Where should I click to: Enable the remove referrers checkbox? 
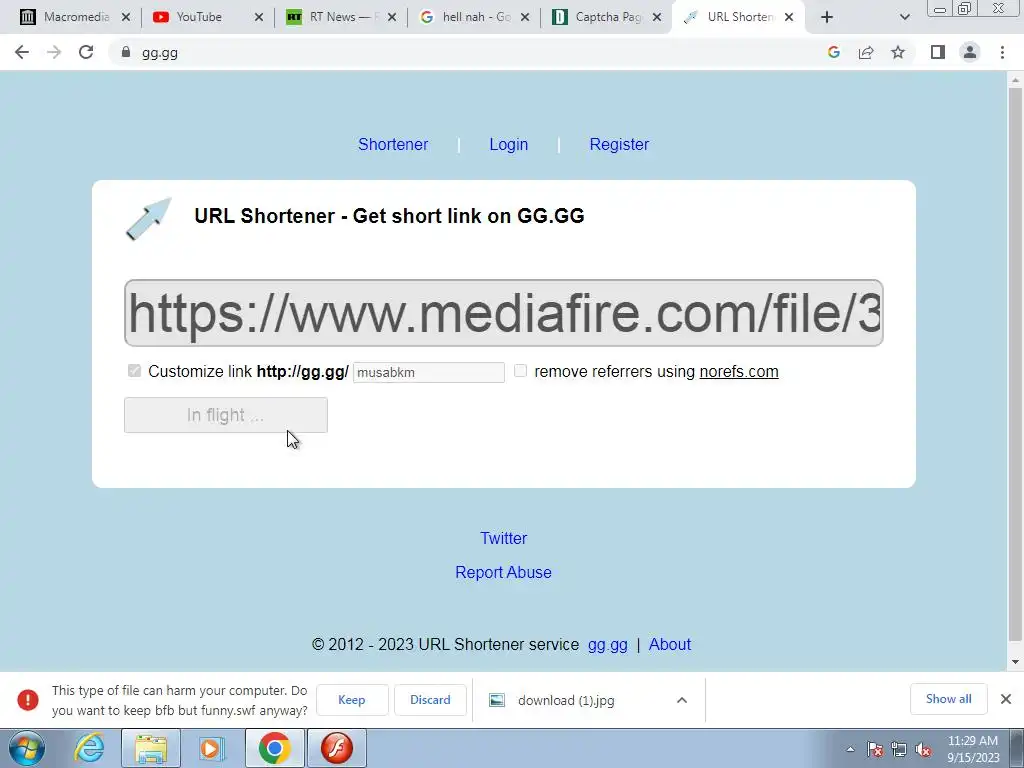(x=520, y=371)
